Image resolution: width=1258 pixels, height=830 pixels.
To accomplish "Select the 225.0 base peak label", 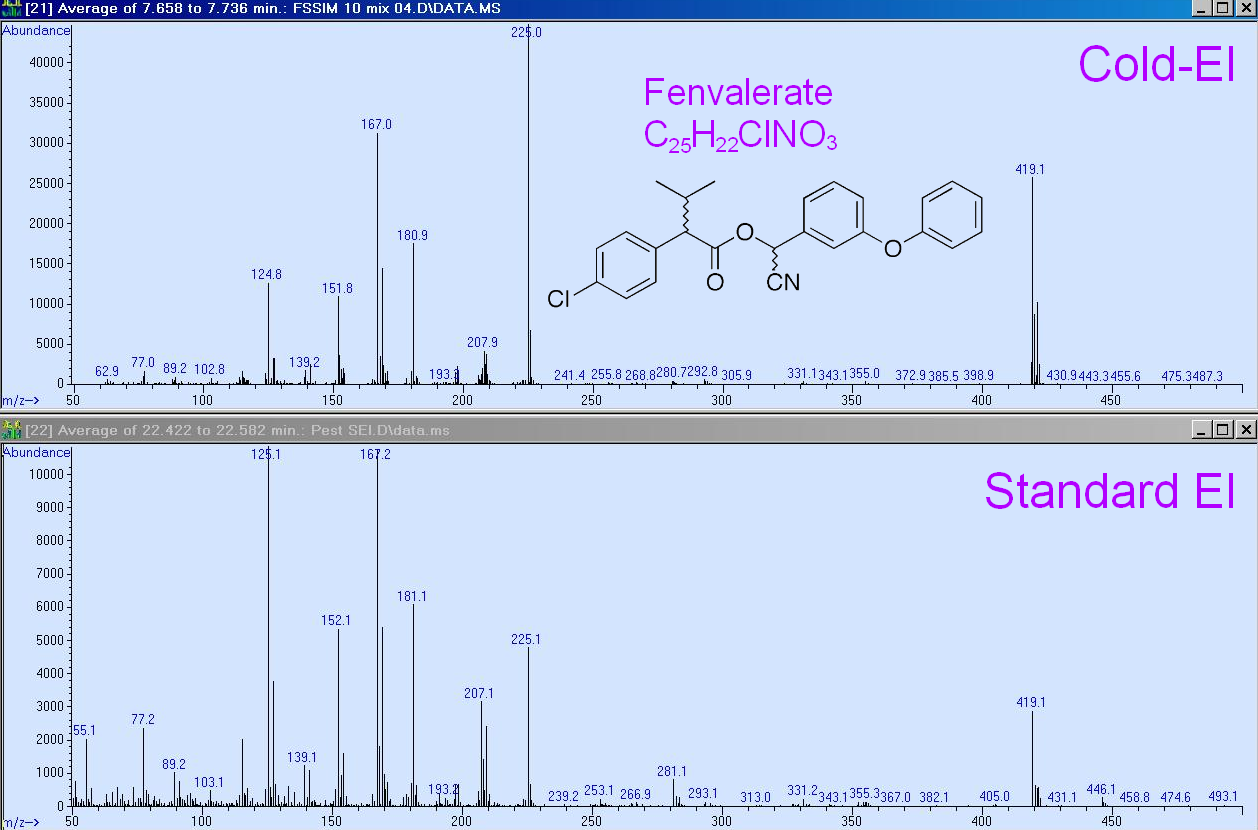I will [x=528, y=31].
